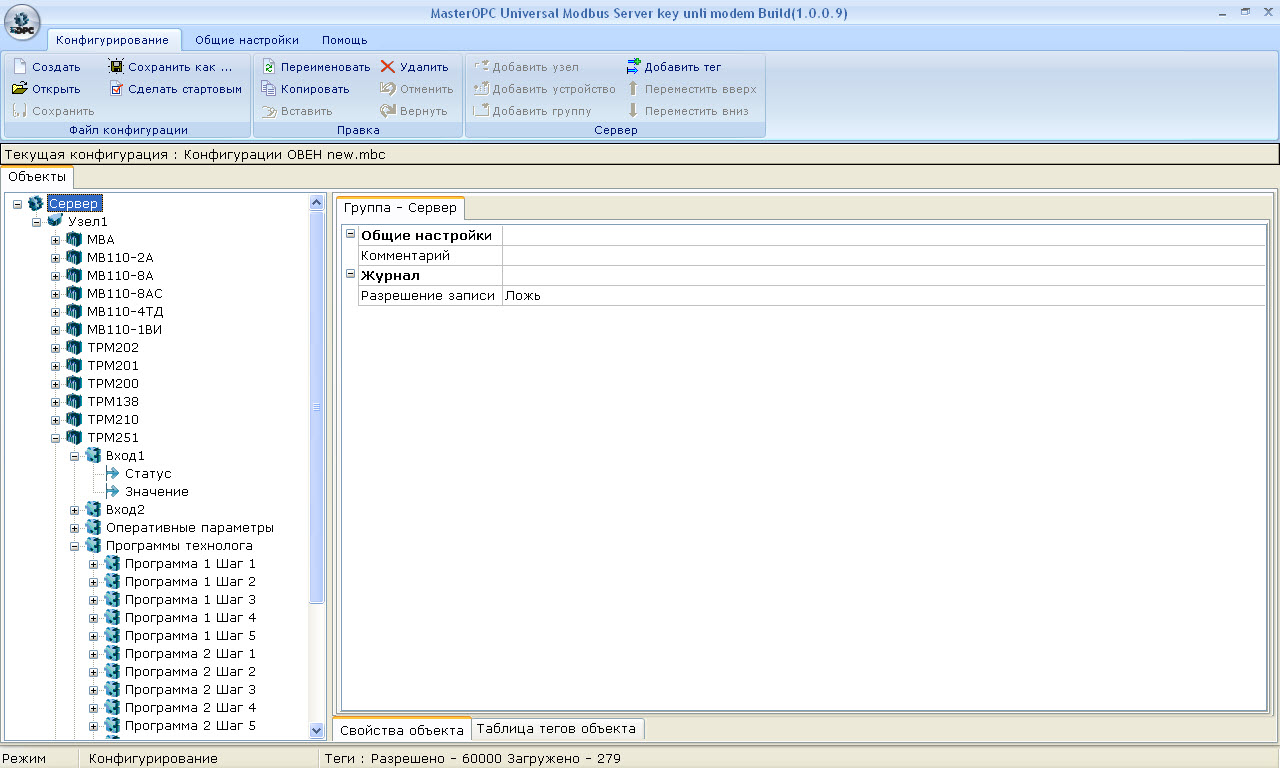Screen dimensions: 1280x768
Task: Open the Помощь ribbon tab
Action: [344, 40]
